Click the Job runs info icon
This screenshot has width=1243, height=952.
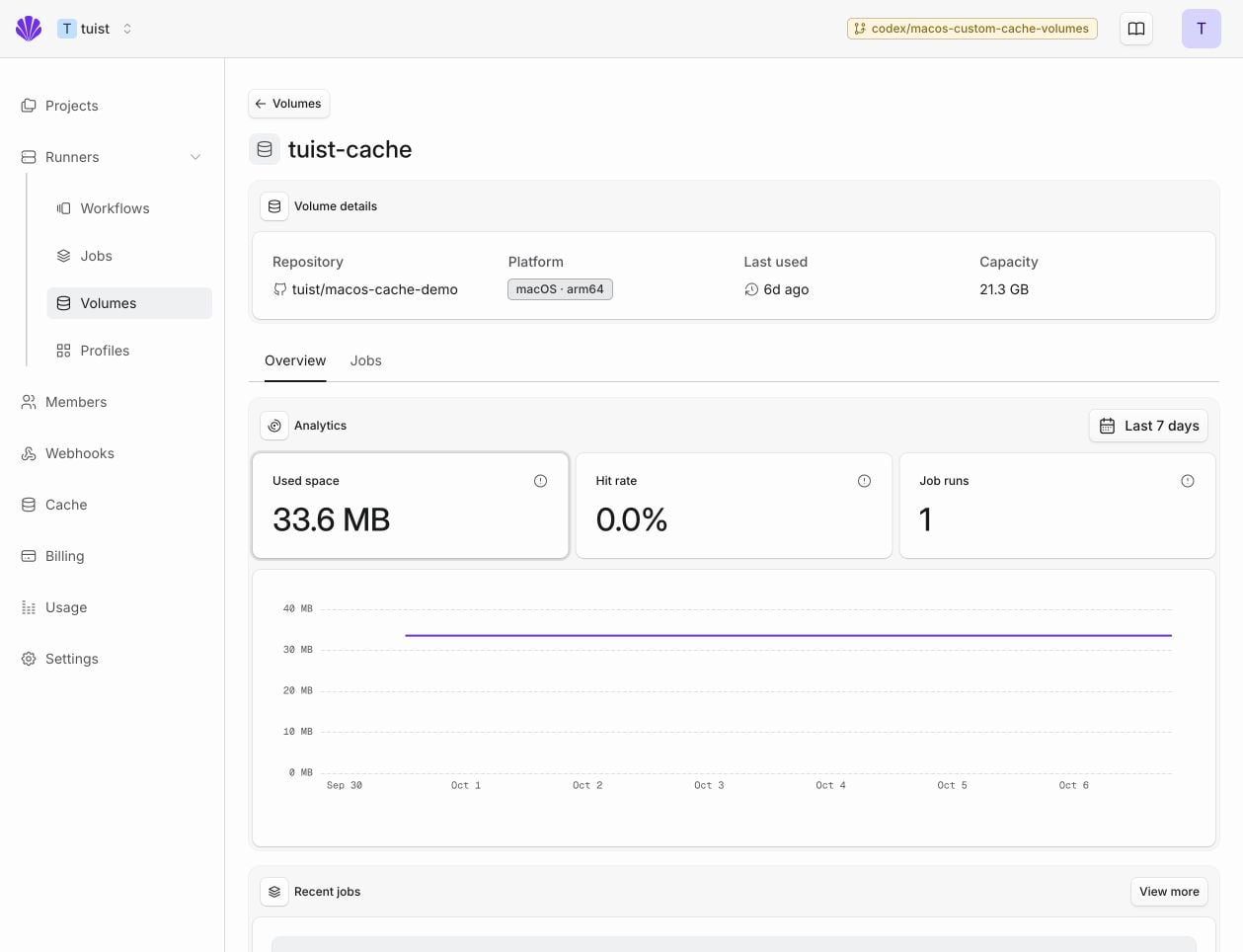coord(1188,481)
